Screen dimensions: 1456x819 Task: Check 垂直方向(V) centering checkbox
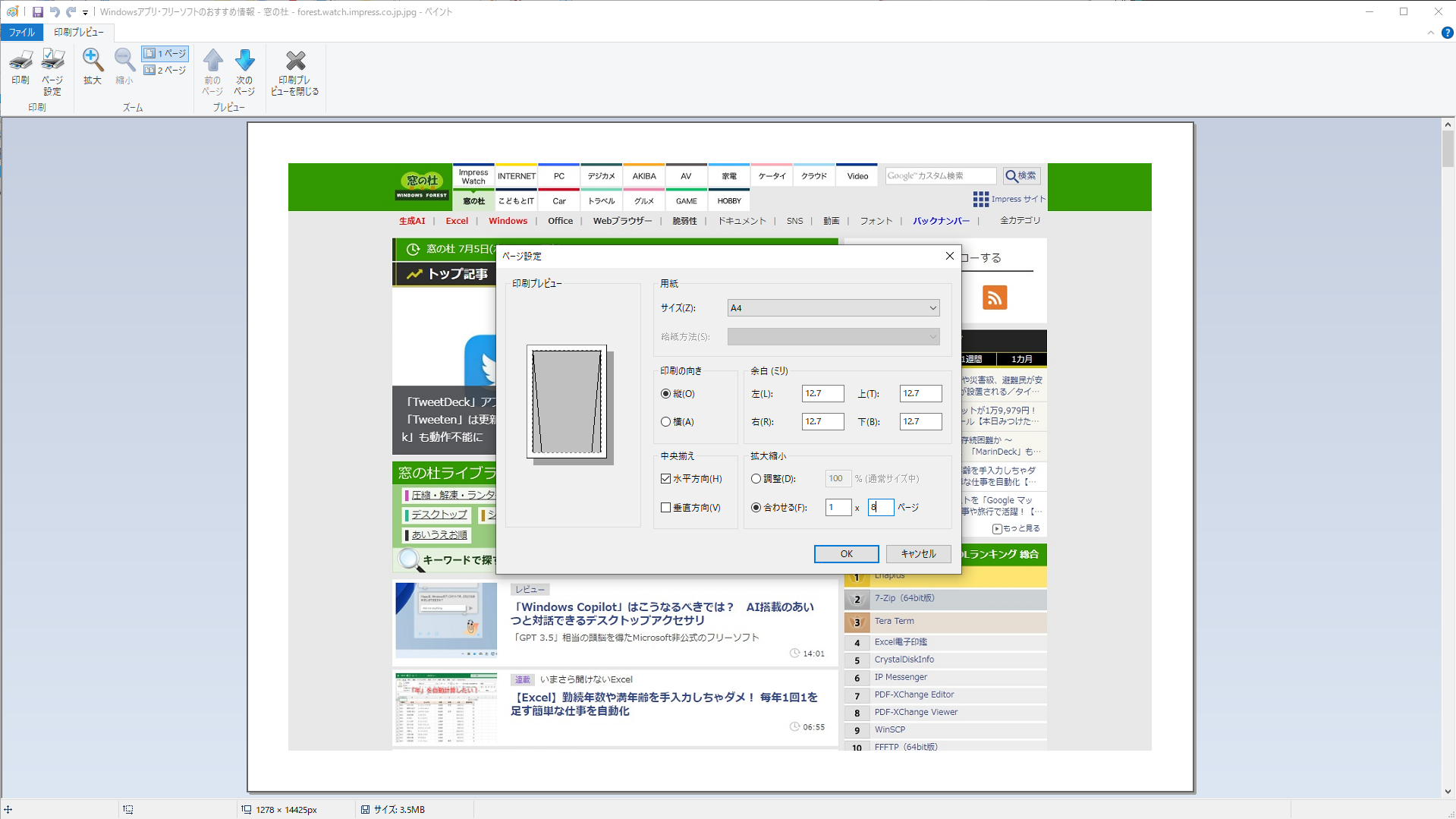point(666,508)
